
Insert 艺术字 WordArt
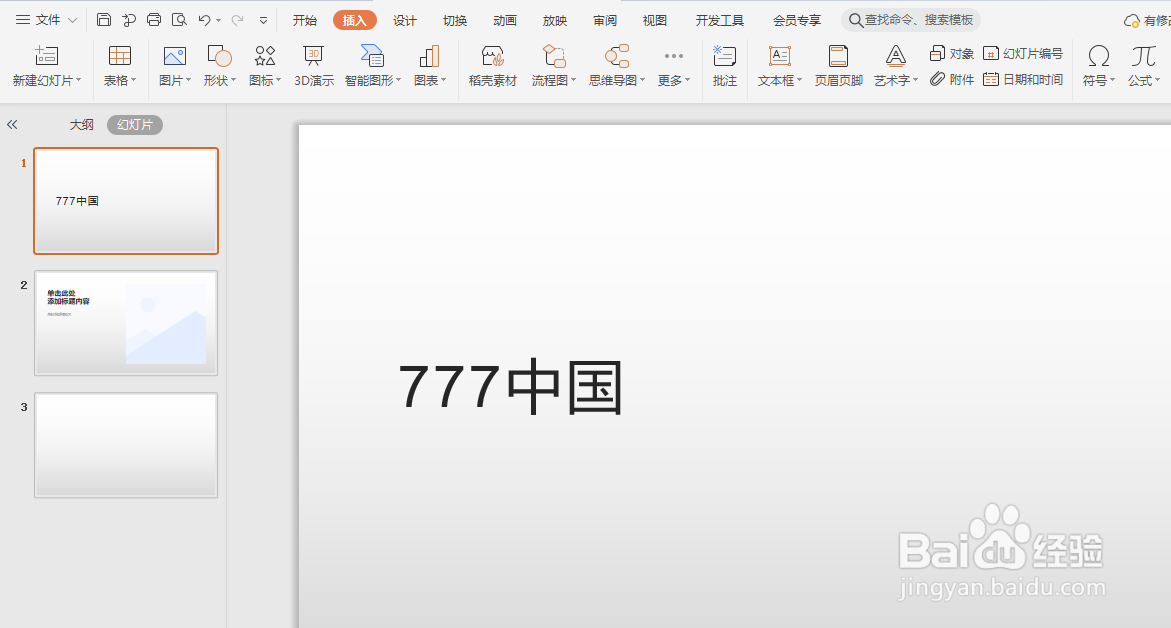893,65
